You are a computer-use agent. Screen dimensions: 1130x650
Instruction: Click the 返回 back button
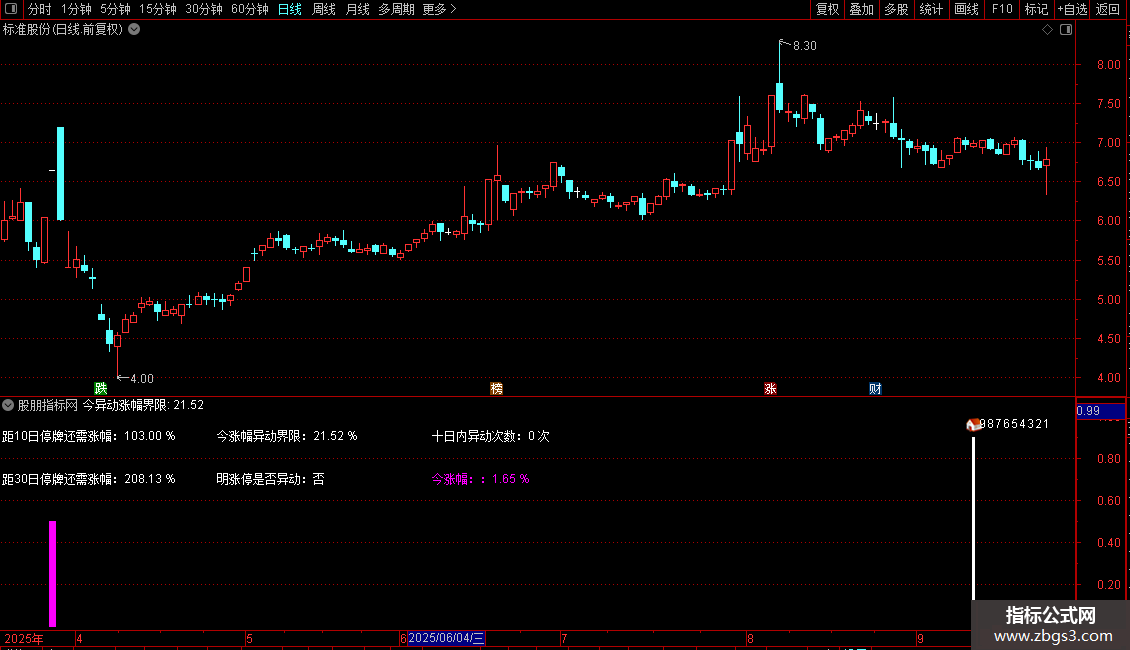[x=1108, y=9]
